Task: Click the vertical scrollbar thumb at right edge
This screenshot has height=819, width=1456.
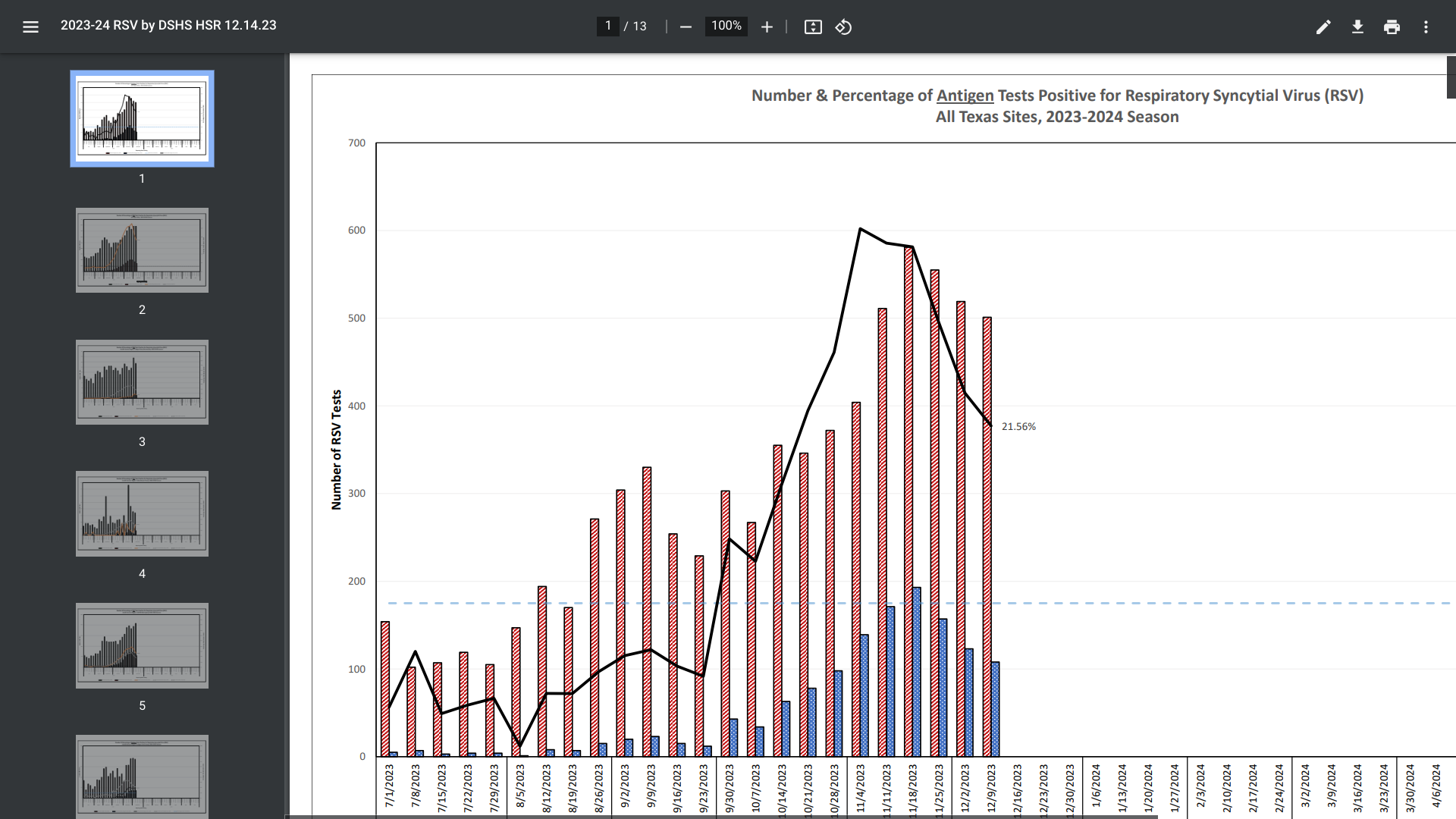Action: click(x=1451, y=77)
